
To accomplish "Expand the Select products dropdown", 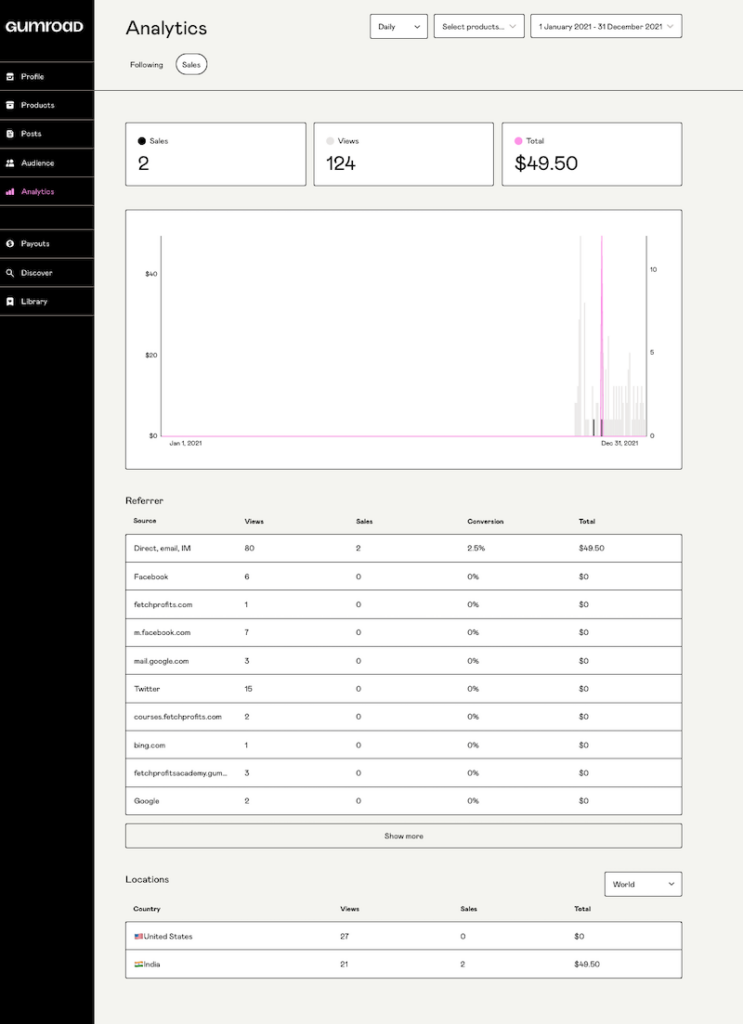I will 479,27.
